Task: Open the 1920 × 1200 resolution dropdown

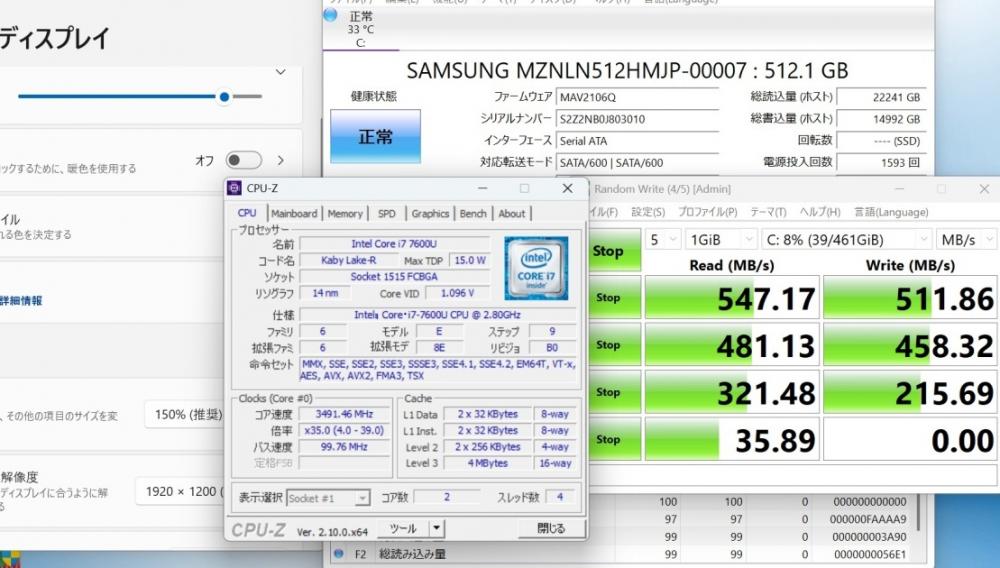Action: click(x=180, y=492)
